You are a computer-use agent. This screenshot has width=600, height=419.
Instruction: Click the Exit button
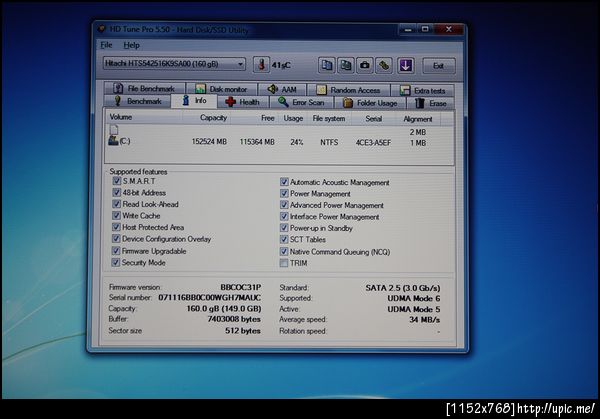pyautogui.click(x=439, y=66)
